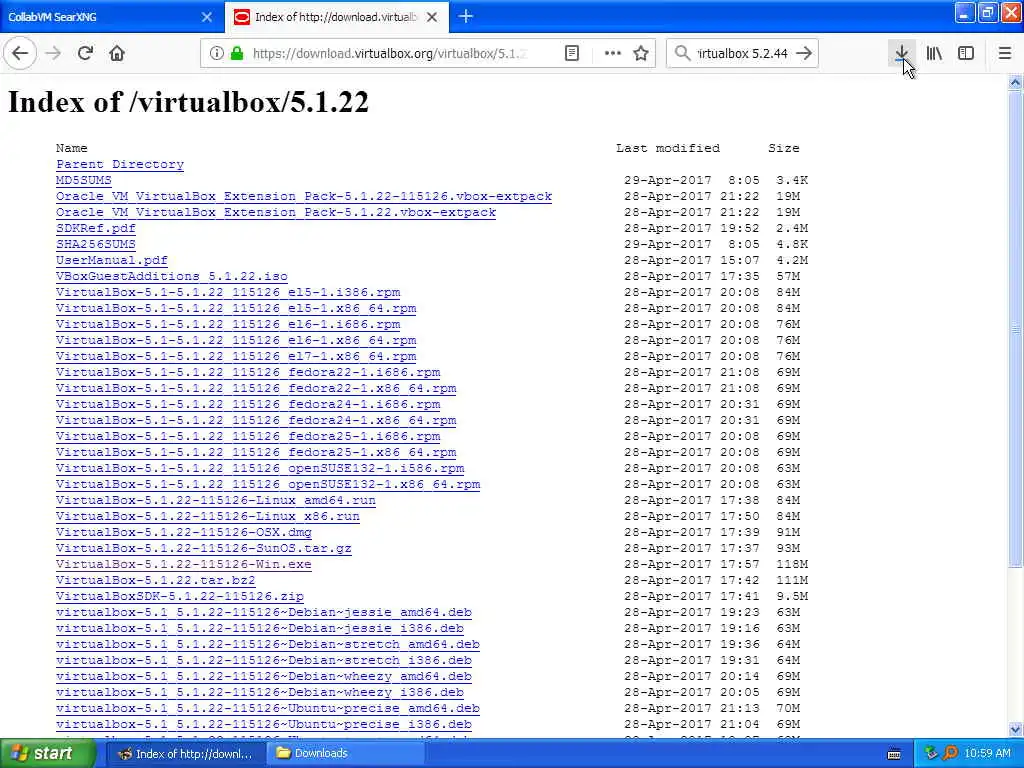Viewport: 1024px width, 768px height.
Task: Click the 10:59 AM clock
Action: pos(987,753)
